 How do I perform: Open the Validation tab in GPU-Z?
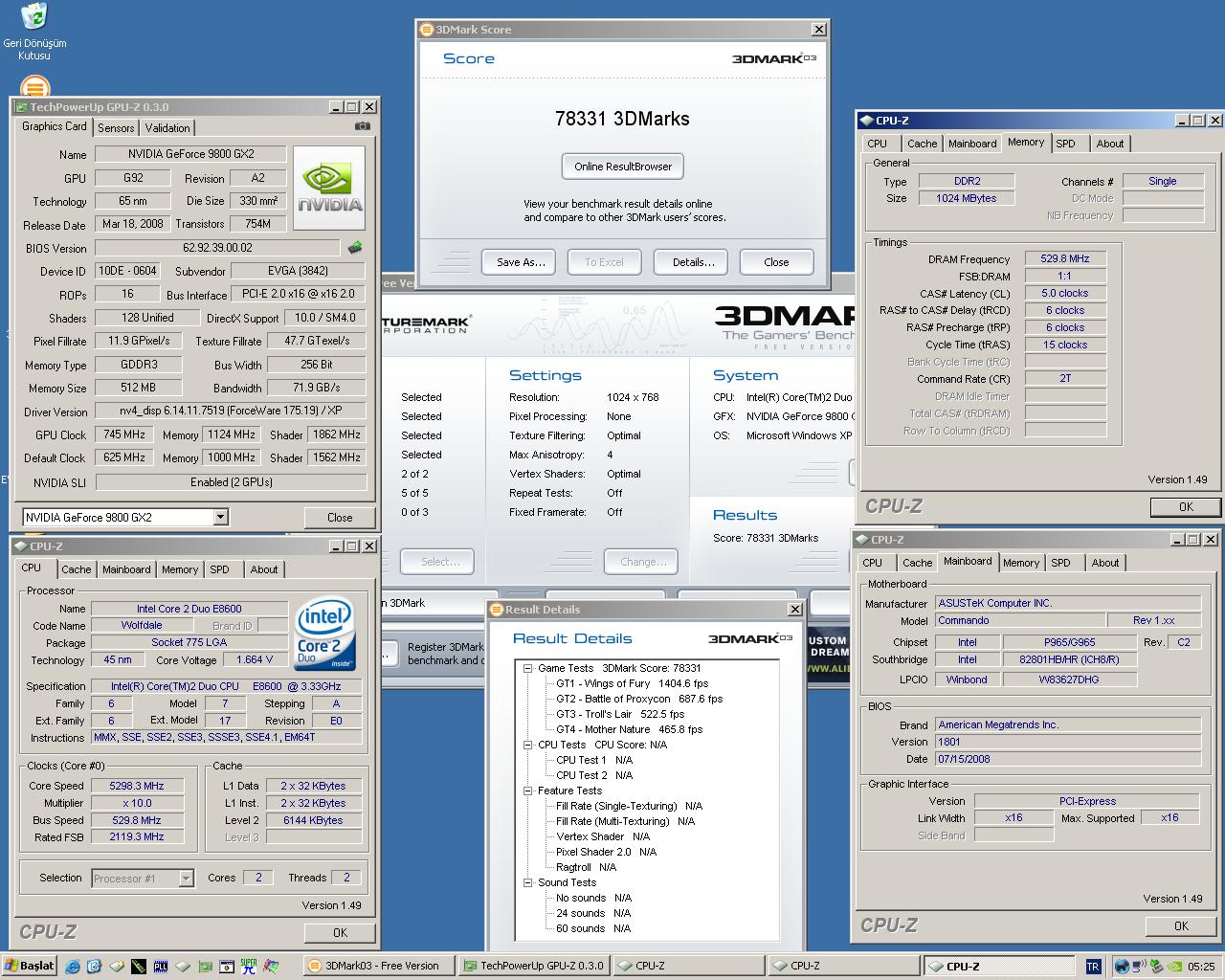point(167,128)
